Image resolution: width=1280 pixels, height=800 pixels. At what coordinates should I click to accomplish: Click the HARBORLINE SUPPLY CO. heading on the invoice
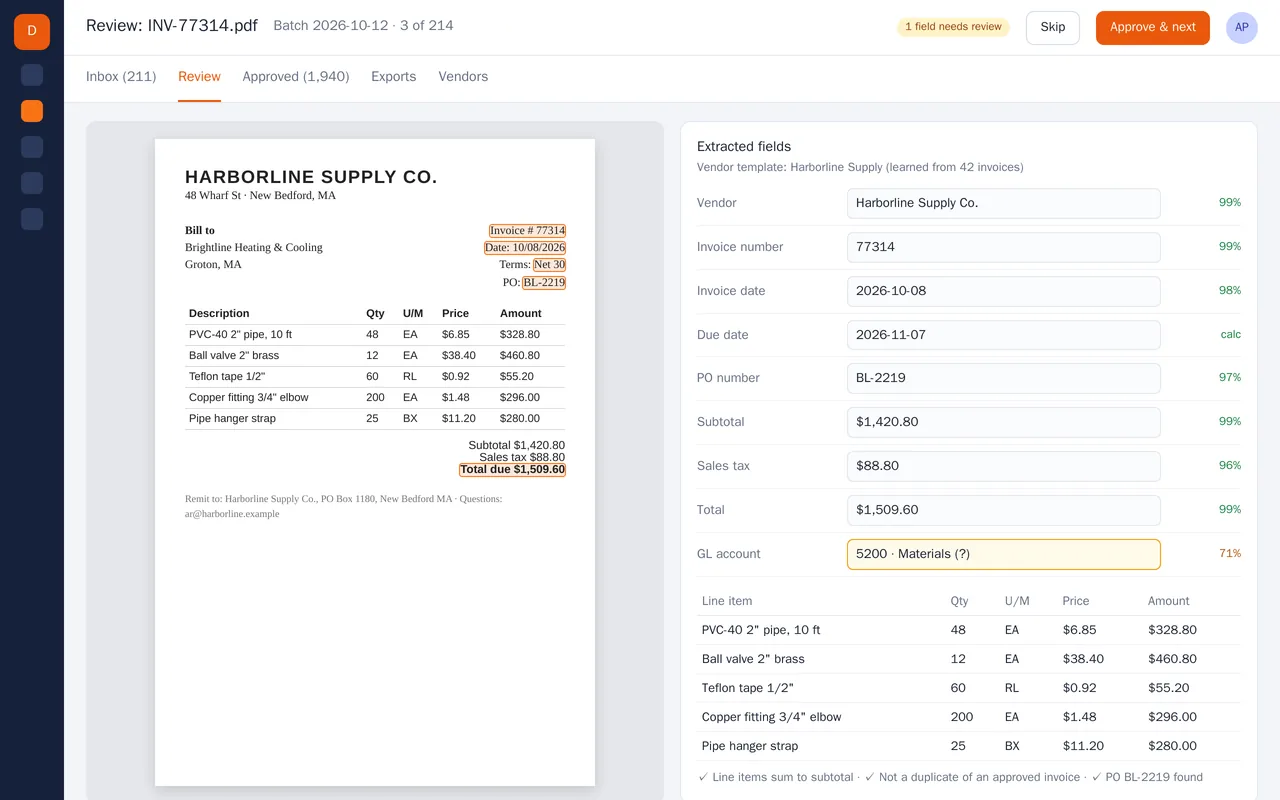click(311, 177)
